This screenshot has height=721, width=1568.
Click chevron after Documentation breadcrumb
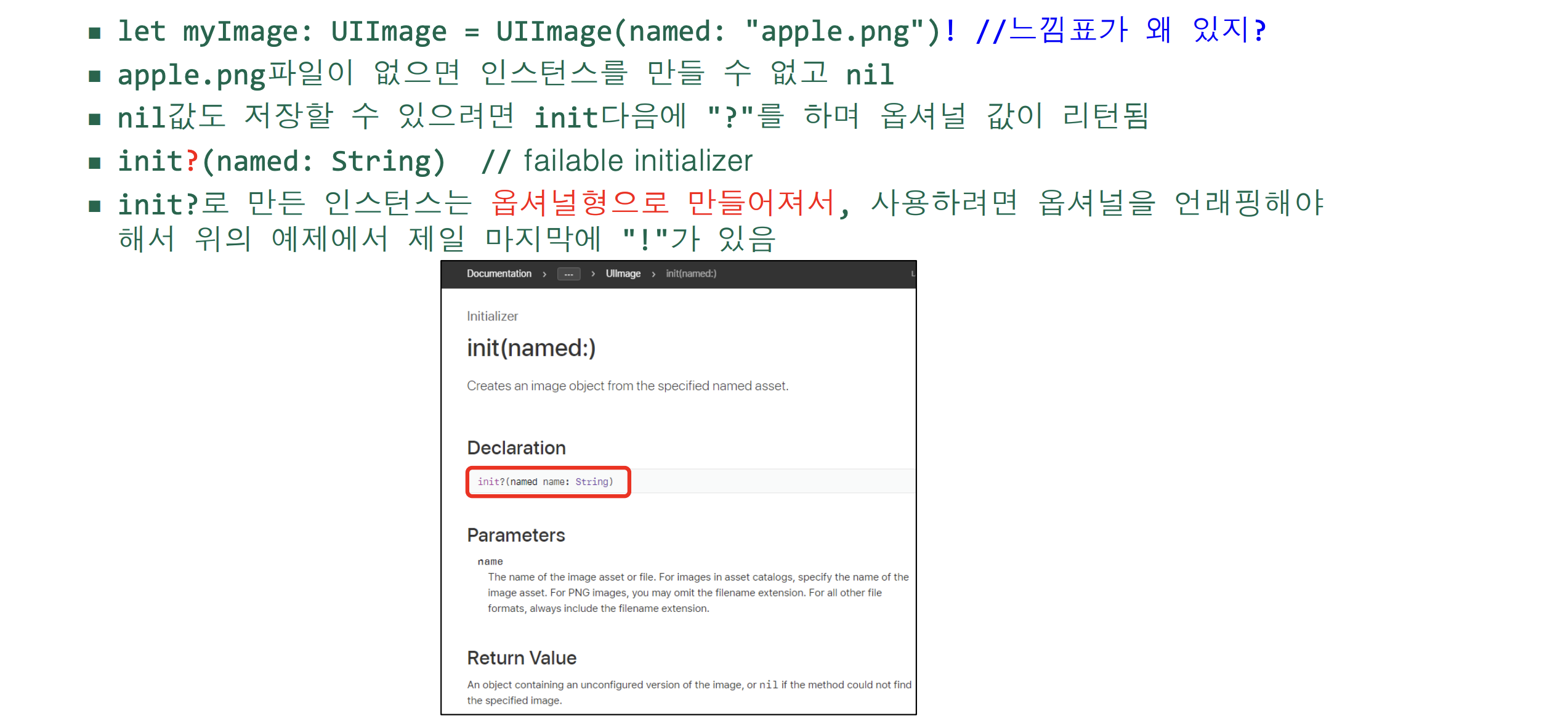(x=544, y=274)
